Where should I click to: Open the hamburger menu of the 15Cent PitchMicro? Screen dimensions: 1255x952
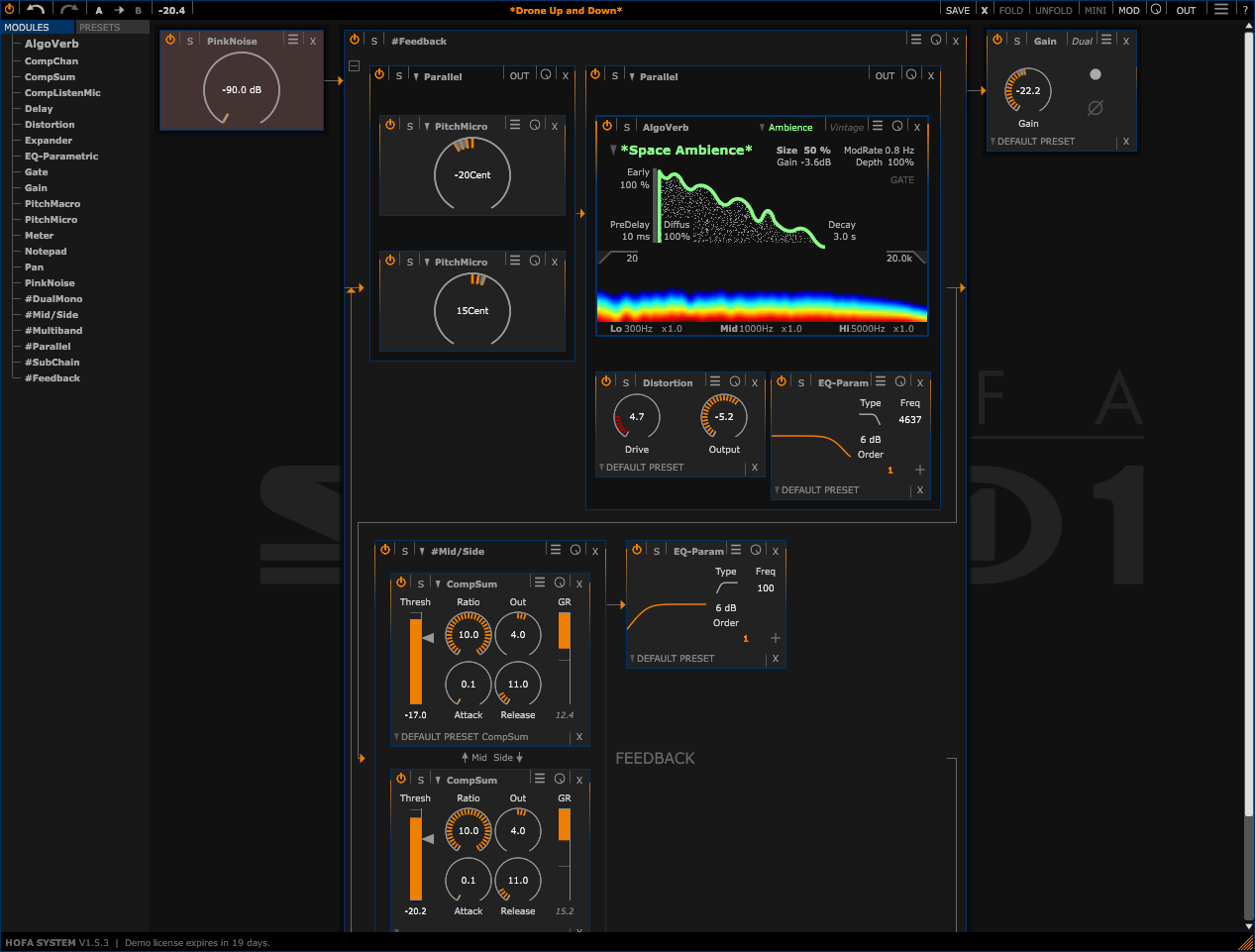(515, 261)
